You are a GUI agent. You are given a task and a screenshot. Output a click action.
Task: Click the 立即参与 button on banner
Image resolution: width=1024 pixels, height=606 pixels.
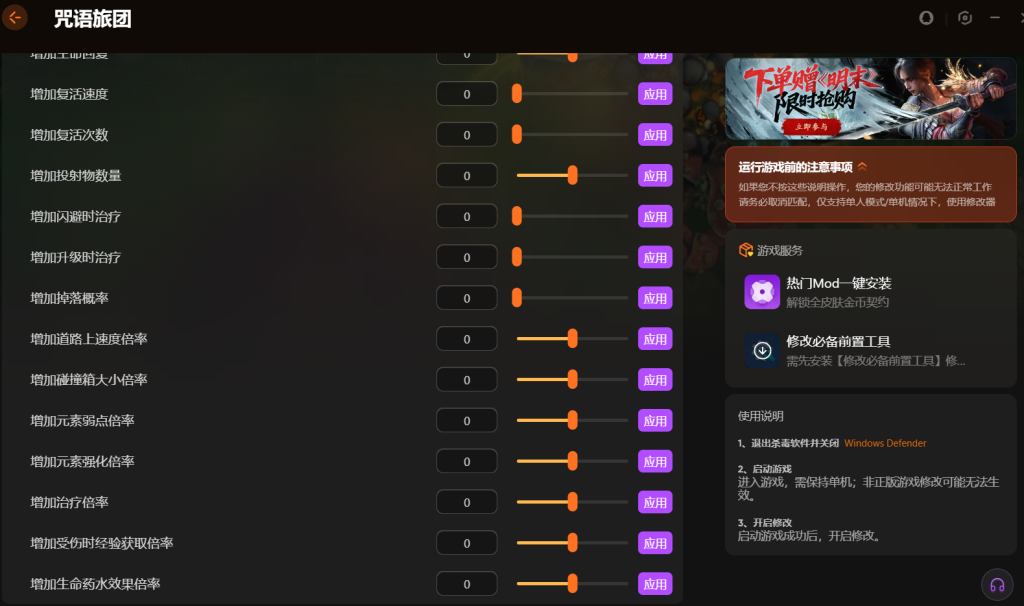coord(811,127)
